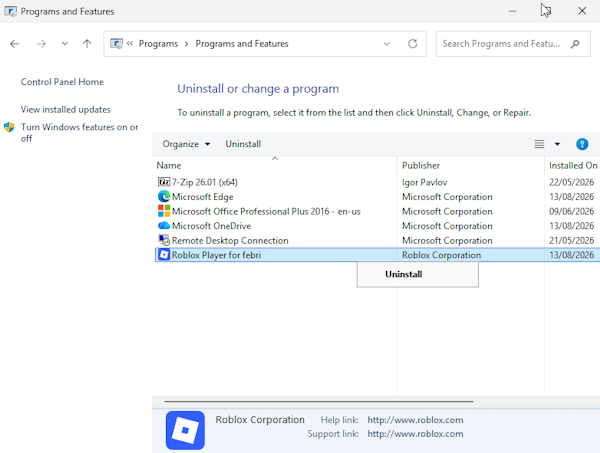
Task: Close the Programs and Features window
Action: pyautogui.click(x=582, y=11)
